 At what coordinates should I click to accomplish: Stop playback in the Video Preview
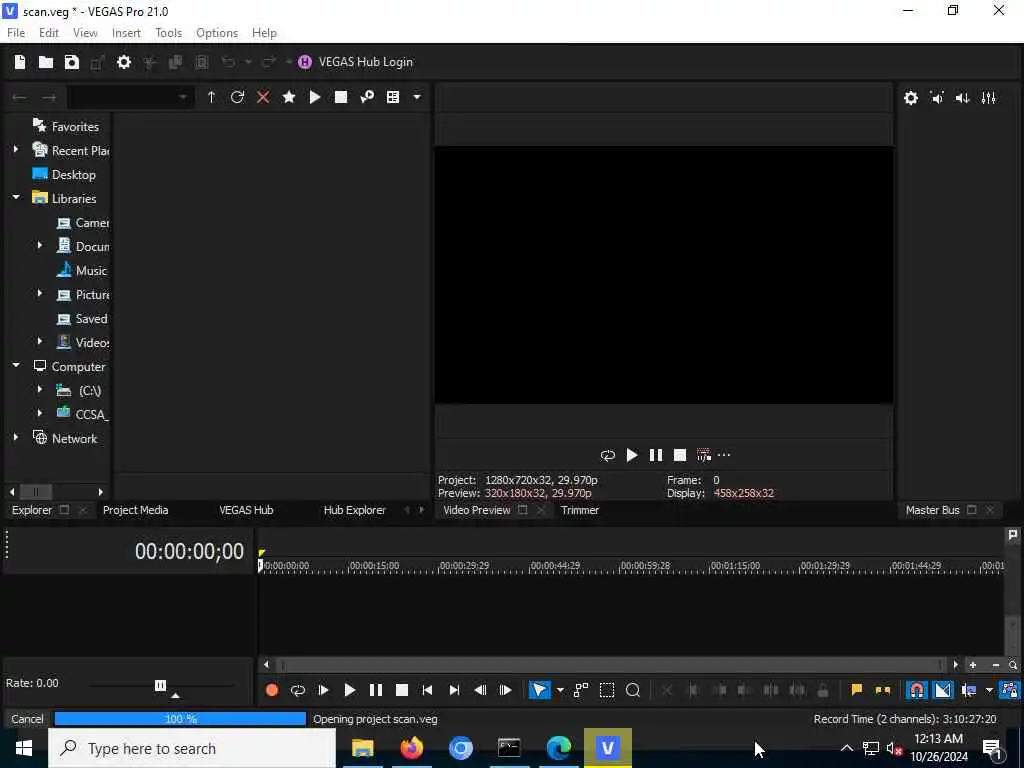coord(680,455)
